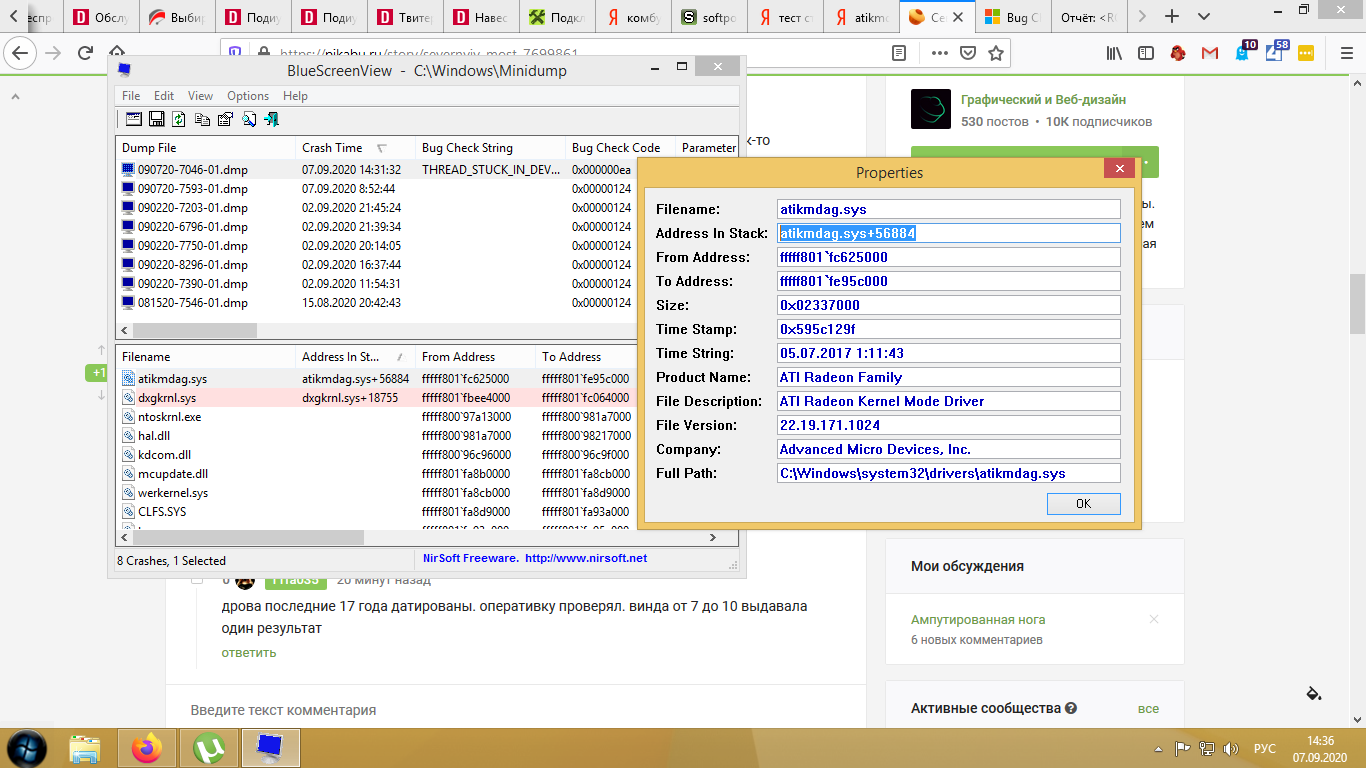This screenshot has width=1366, height=768.
Task: Open the Help menu in BlueScreenView
Action: [295, 96]
